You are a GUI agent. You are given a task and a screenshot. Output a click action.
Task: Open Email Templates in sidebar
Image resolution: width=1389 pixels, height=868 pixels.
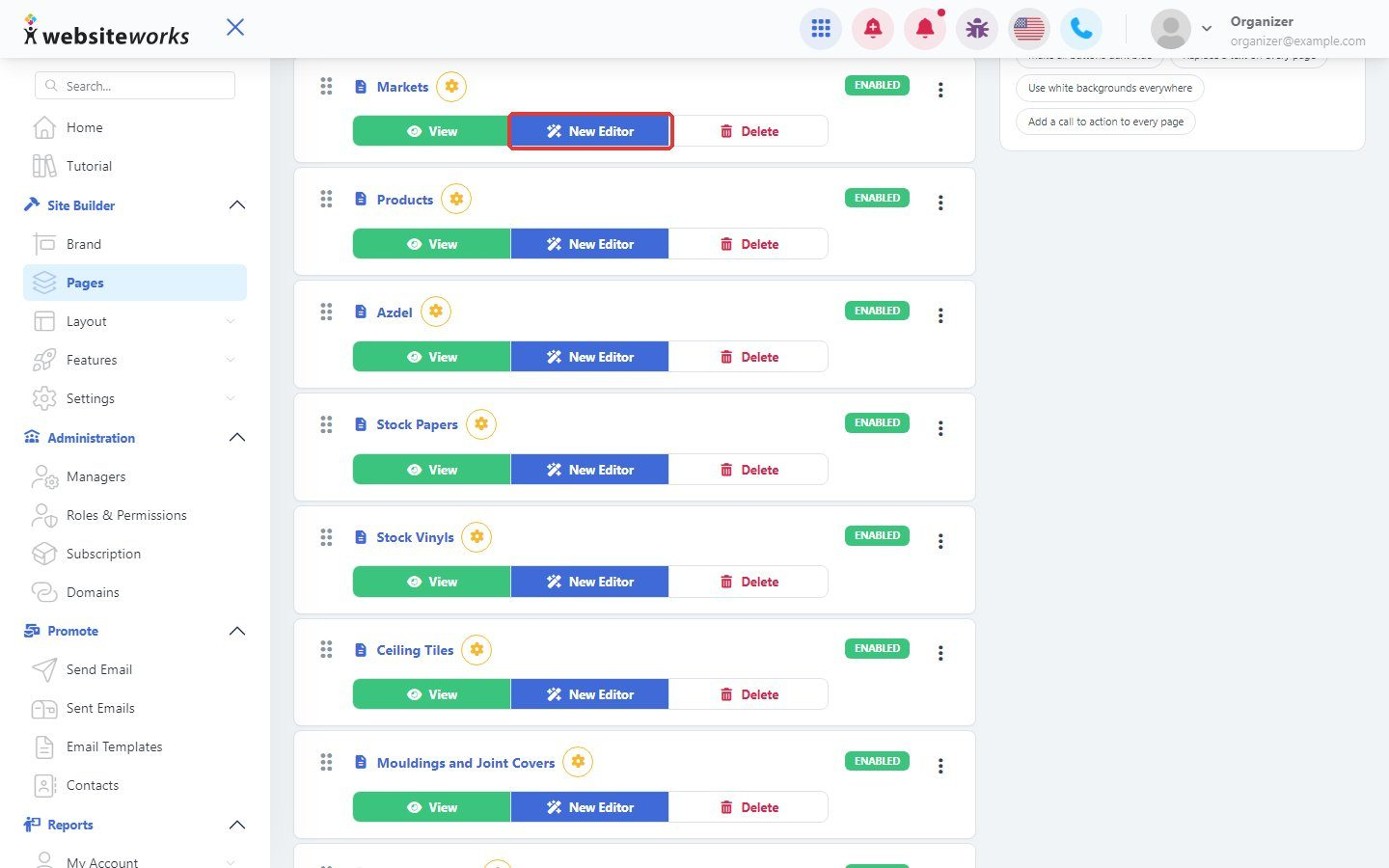[x=135, y=746]
